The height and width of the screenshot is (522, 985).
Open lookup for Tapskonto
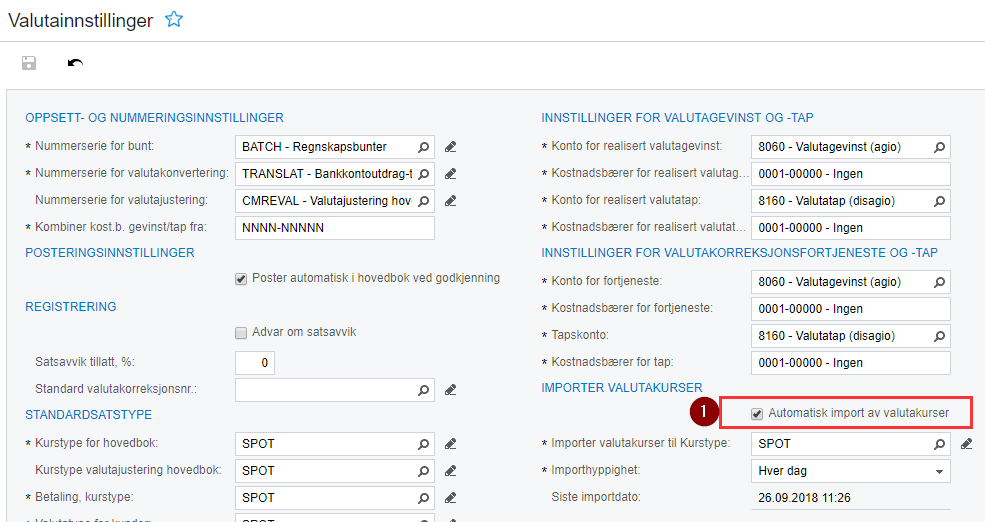[x=940, y=336]
